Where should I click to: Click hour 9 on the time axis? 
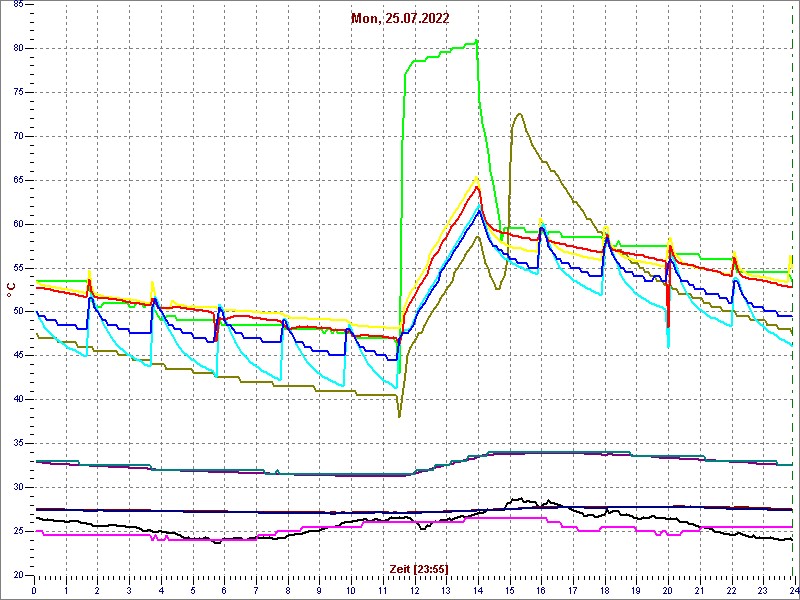319,590
